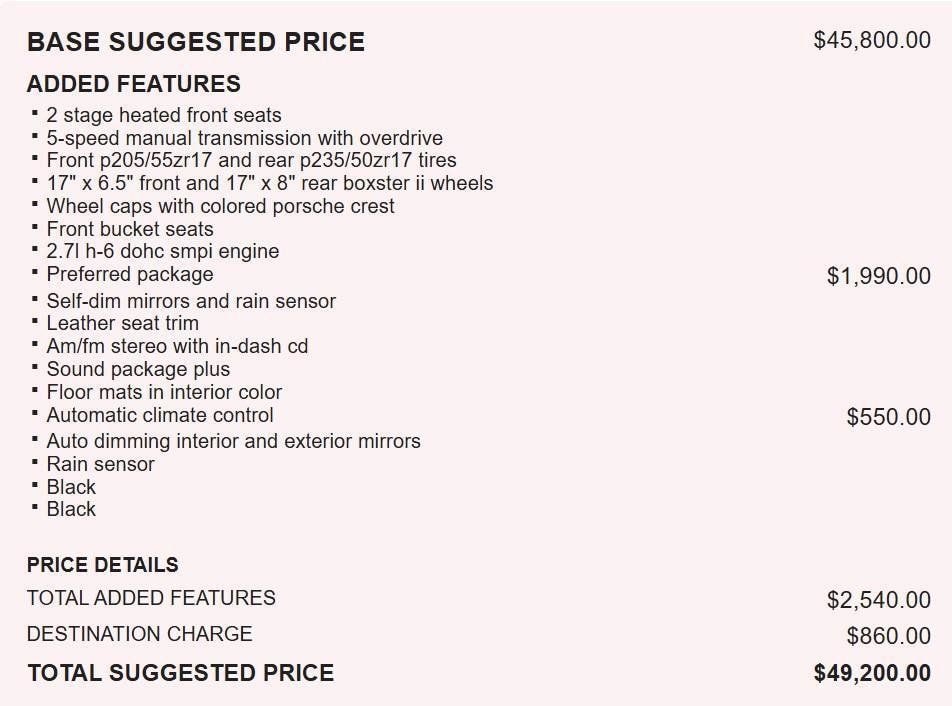Click the Added Features heading
The image size is (952, 706).
(x=133, y=84)
